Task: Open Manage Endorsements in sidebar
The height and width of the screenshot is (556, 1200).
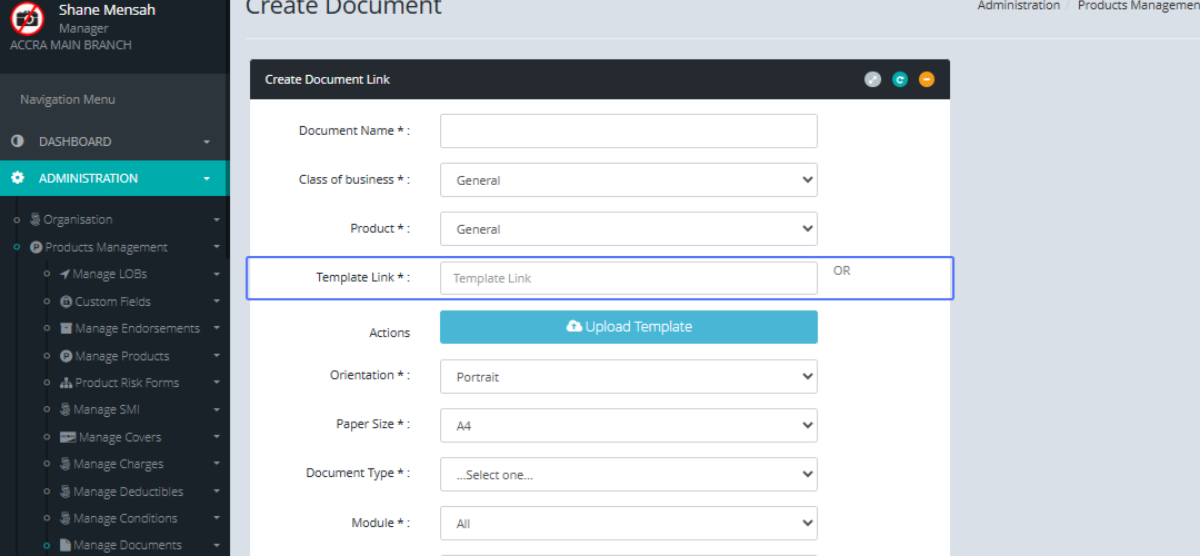Action: [x=136, y=329]
